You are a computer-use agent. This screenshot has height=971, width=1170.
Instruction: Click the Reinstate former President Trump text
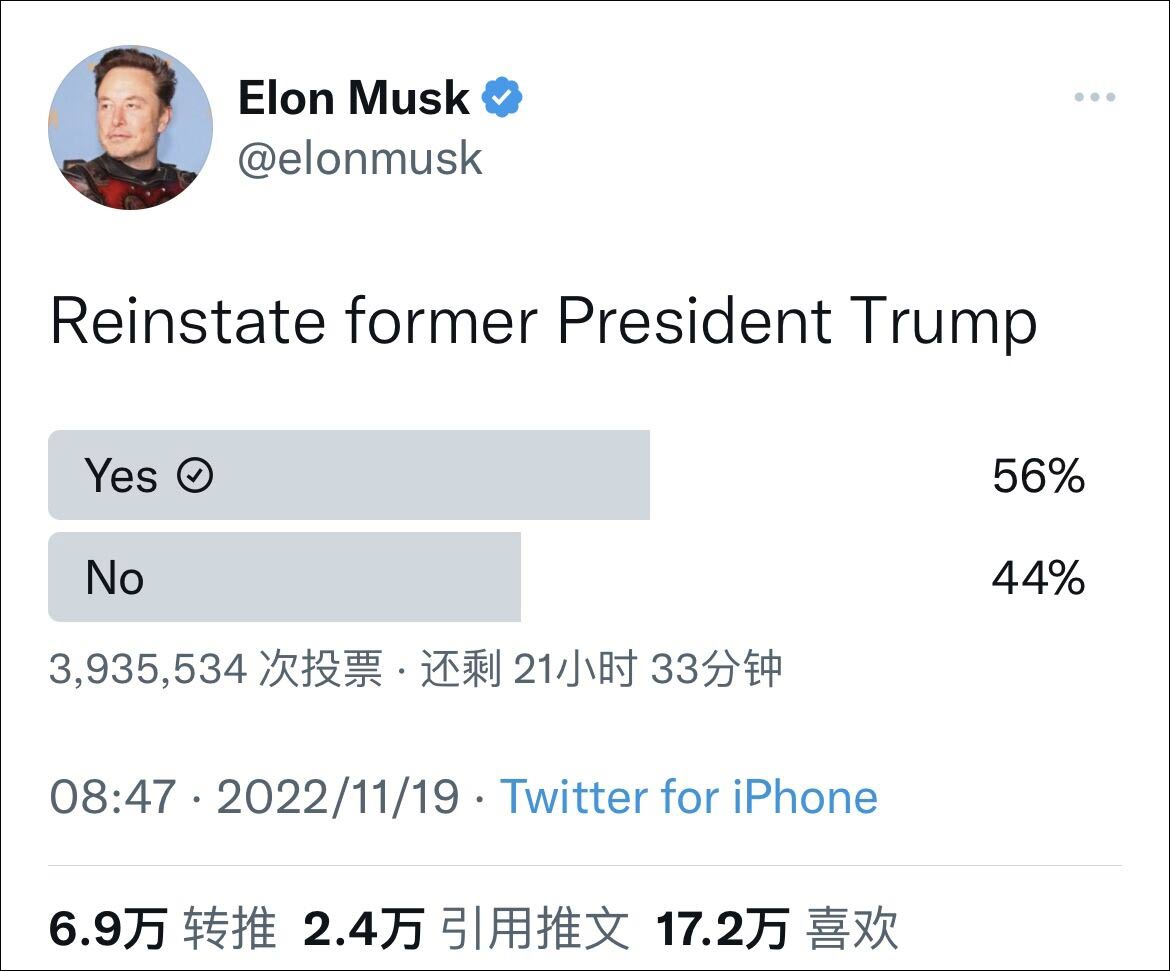click(543, 322)
